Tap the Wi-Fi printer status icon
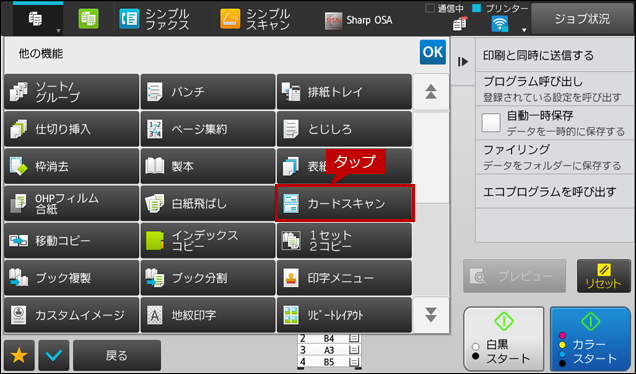The image size is (636, 374). tap(500, 24)
